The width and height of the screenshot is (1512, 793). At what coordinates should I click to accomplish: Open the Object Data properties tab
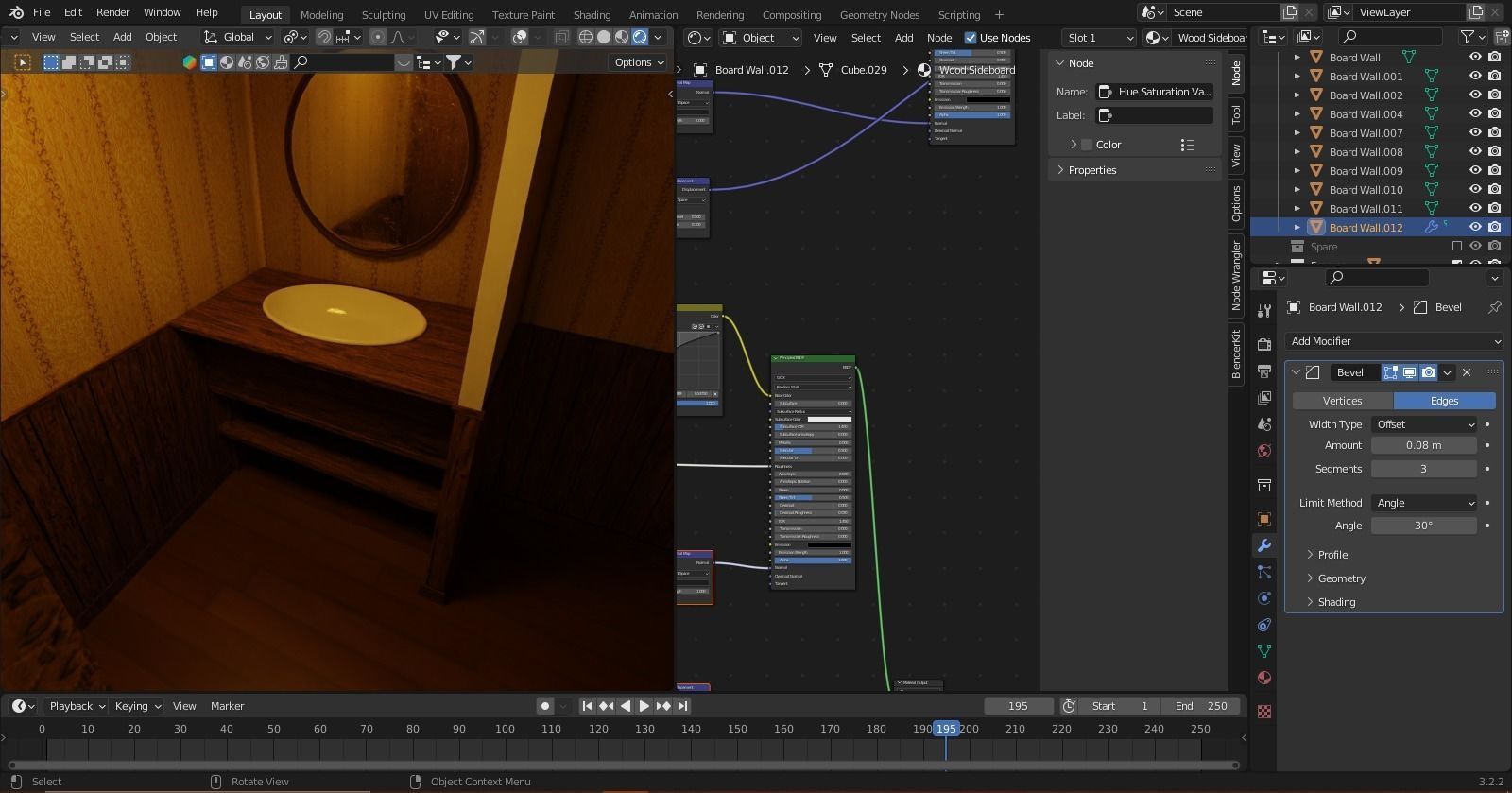click(1264, 651)
